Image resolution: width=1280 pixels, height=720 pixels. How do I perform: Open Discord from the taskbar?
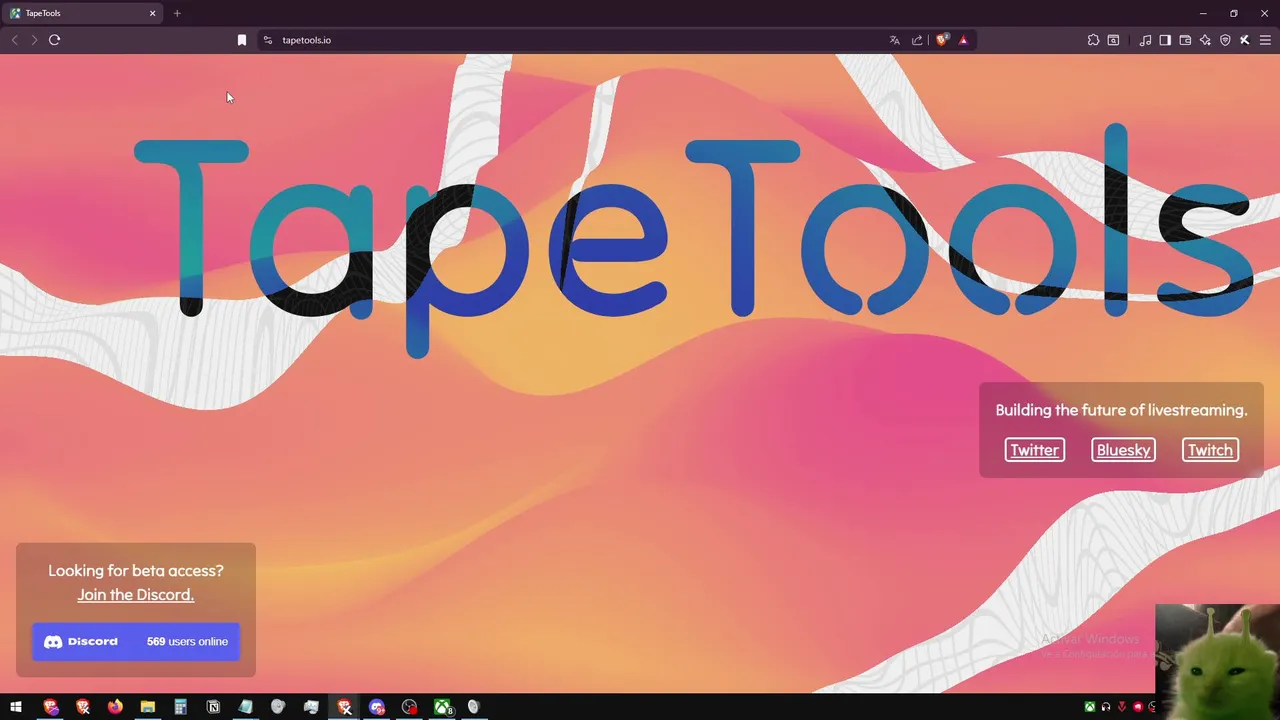(377, 707)
